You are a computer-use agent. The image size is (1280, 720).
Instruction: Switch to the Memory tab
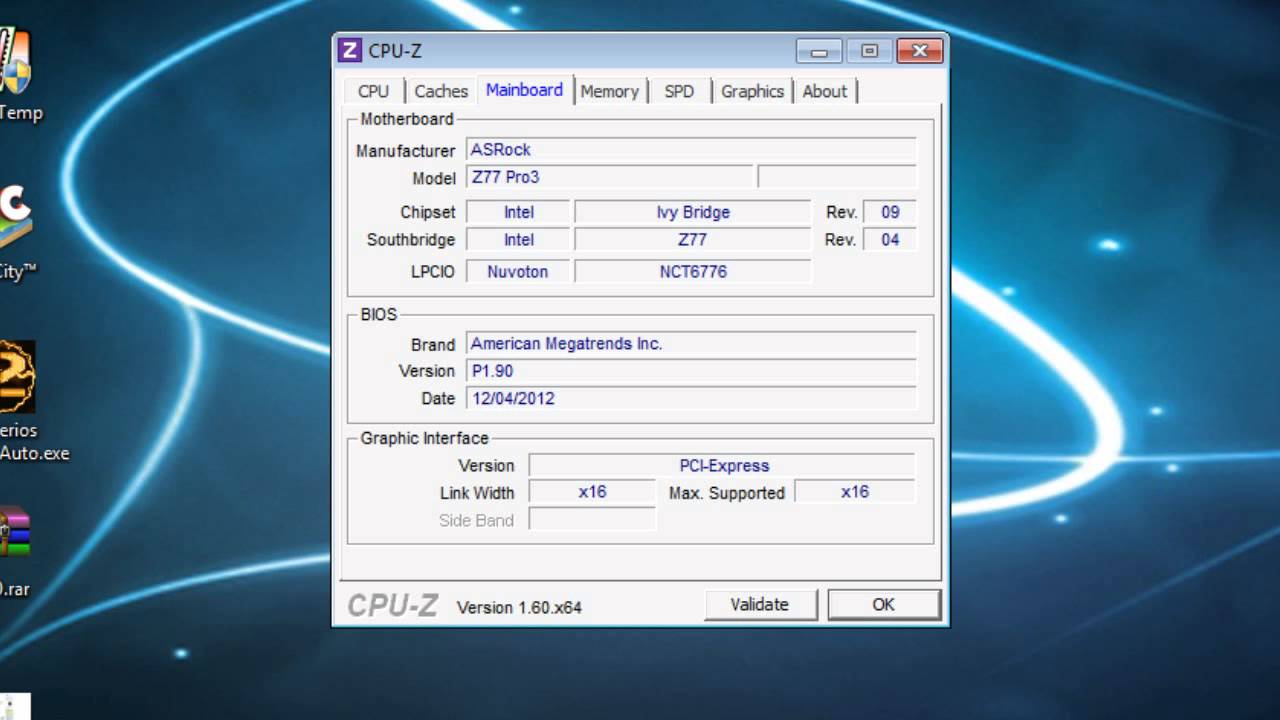(609, 91)
